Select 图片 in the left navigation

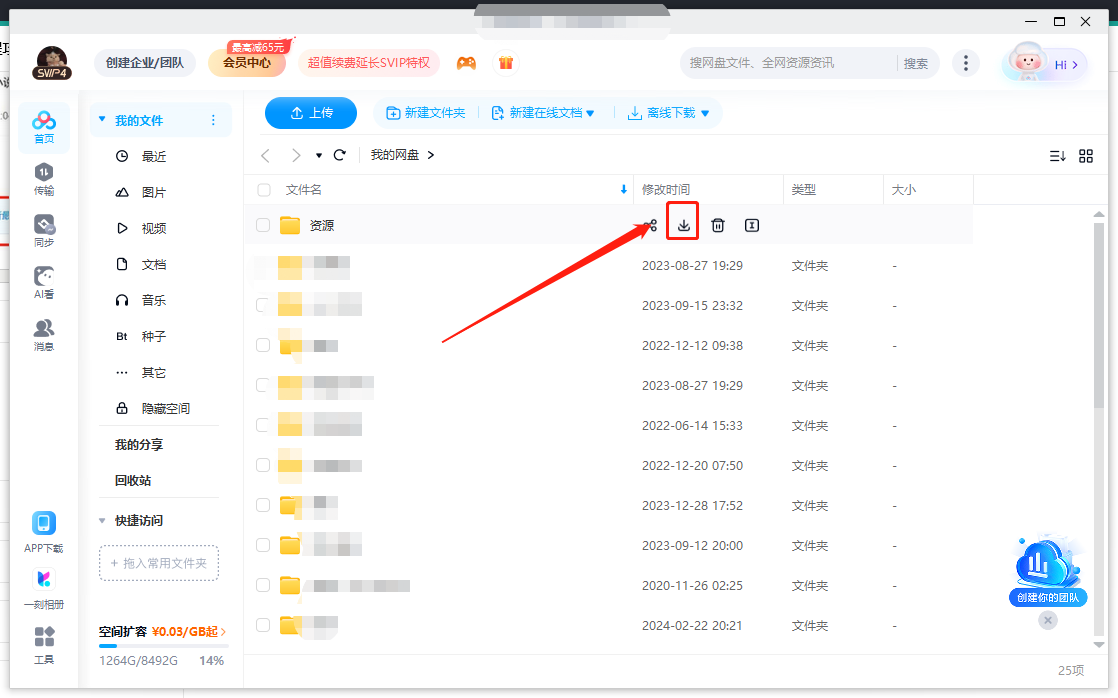coord(154,193)
